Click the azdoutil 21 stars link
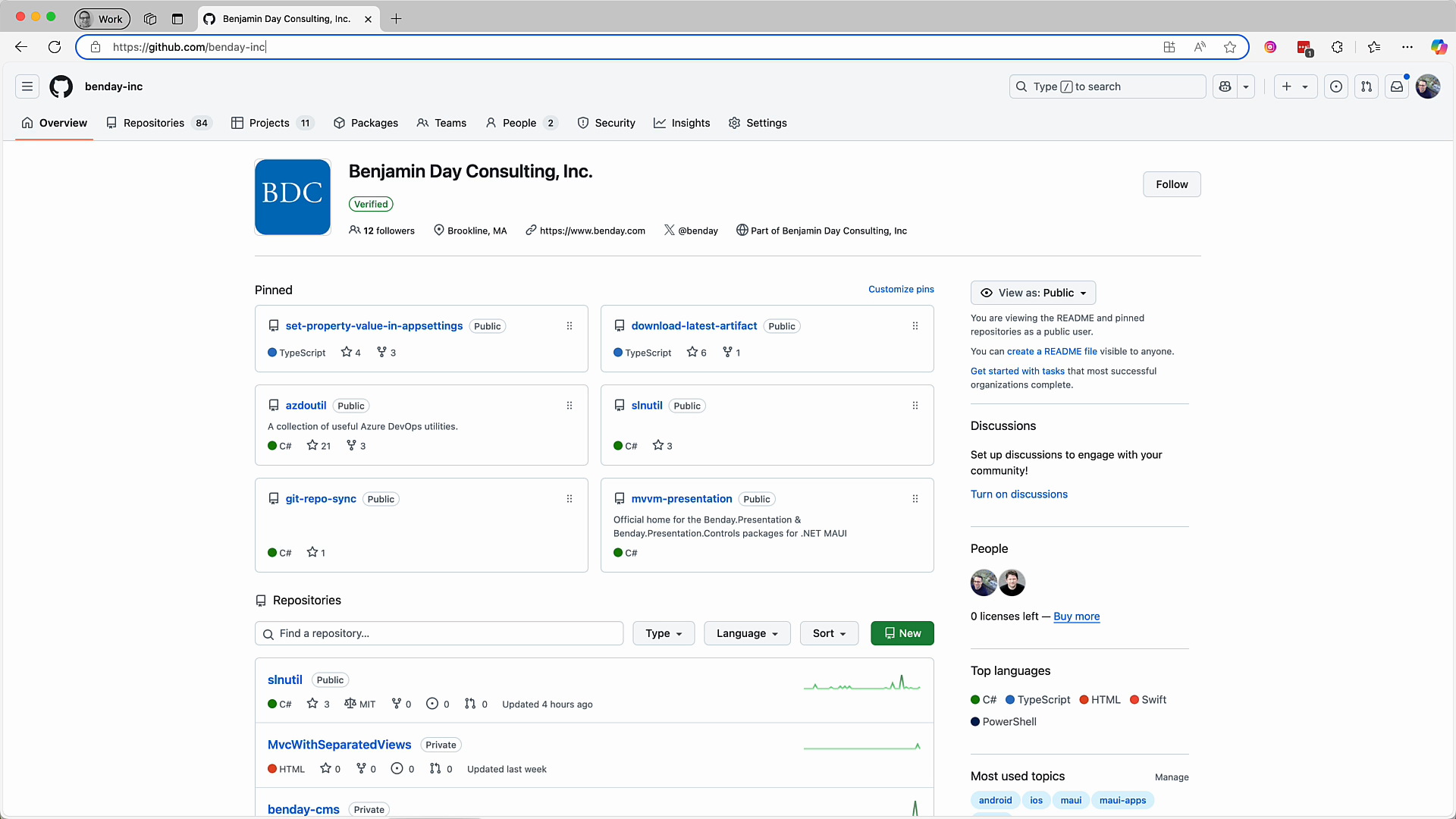This screenshot has width=1456, height=819. pyautogui.click(x=318, y=446)
